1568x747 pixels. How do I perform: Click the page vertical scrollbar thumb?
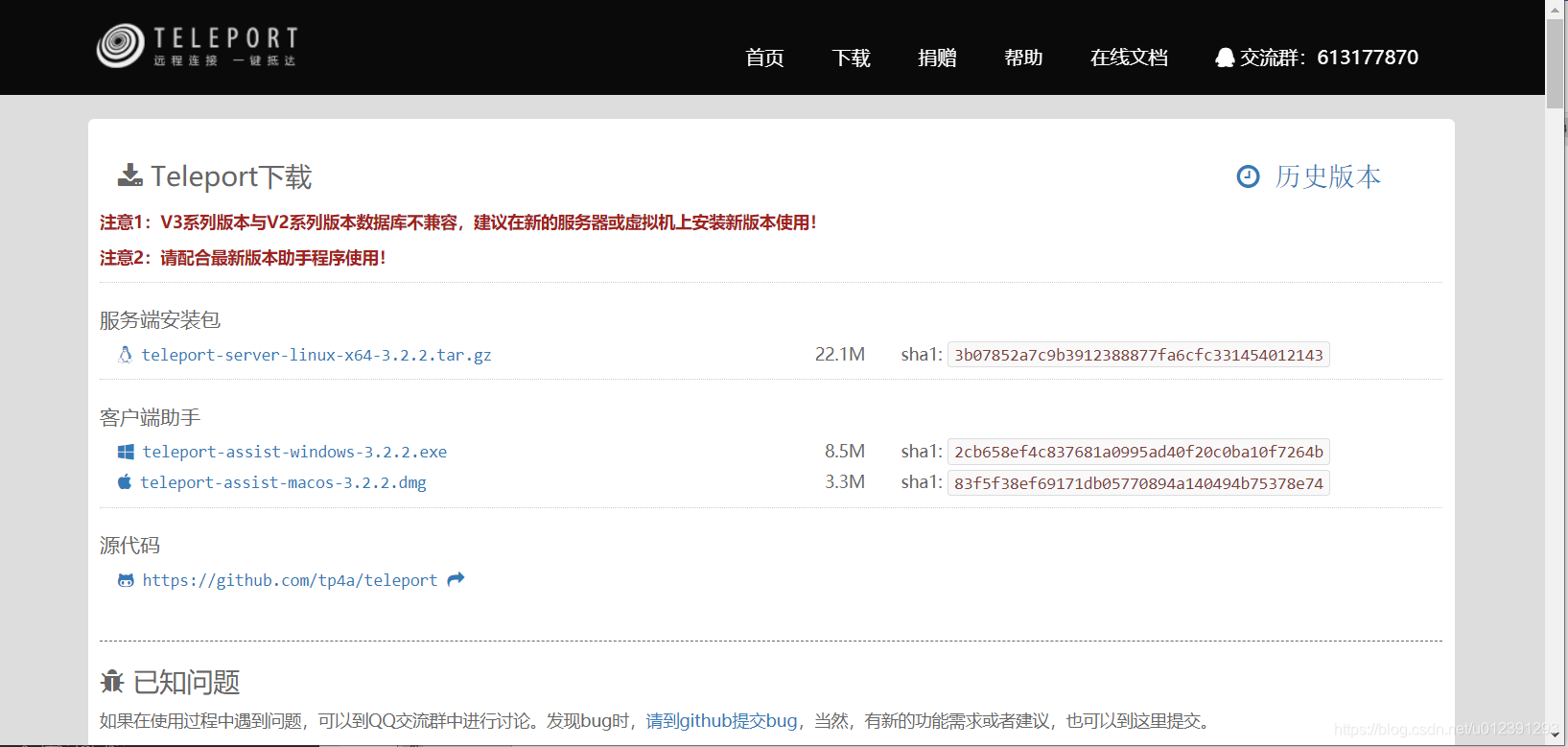[1556, 64]
